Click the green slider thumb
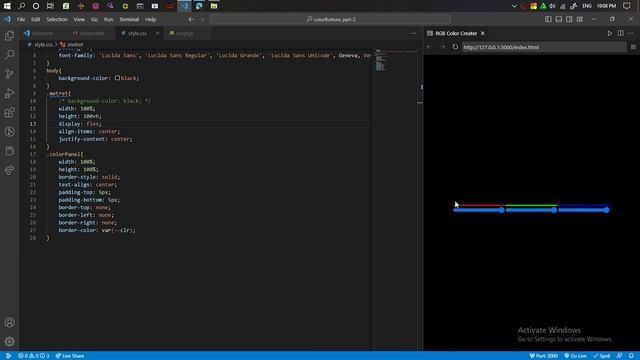The height and width of the screenshot is (360, 640). (554, 210)
